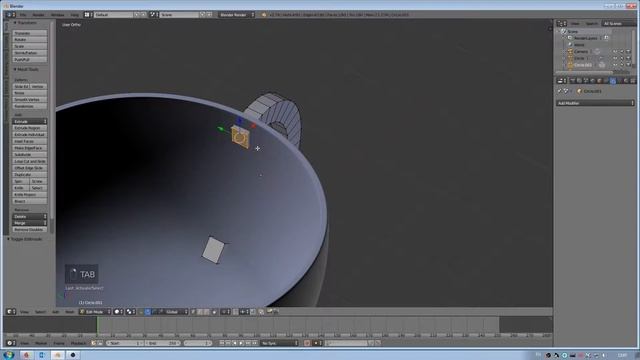Collapse the Mesh Tools panel header
640x360 pixels.
tap(26, 69)
